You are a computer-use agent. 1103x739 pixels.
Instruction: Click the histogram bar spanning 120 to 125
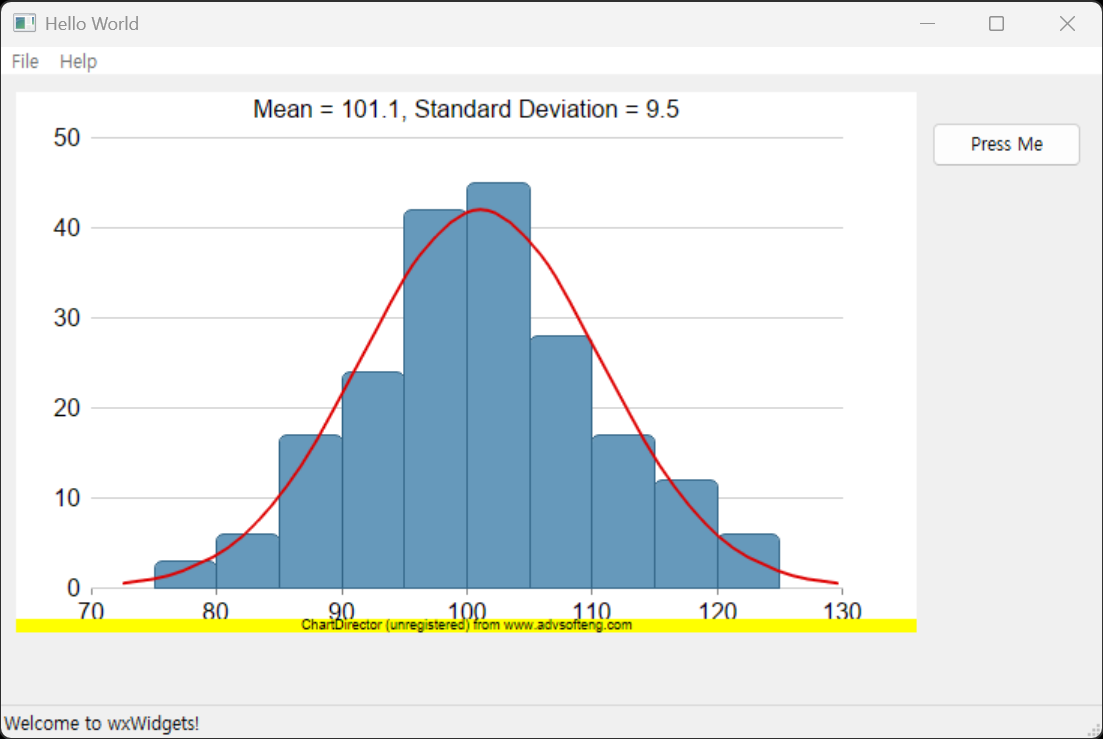coord(749,560)
